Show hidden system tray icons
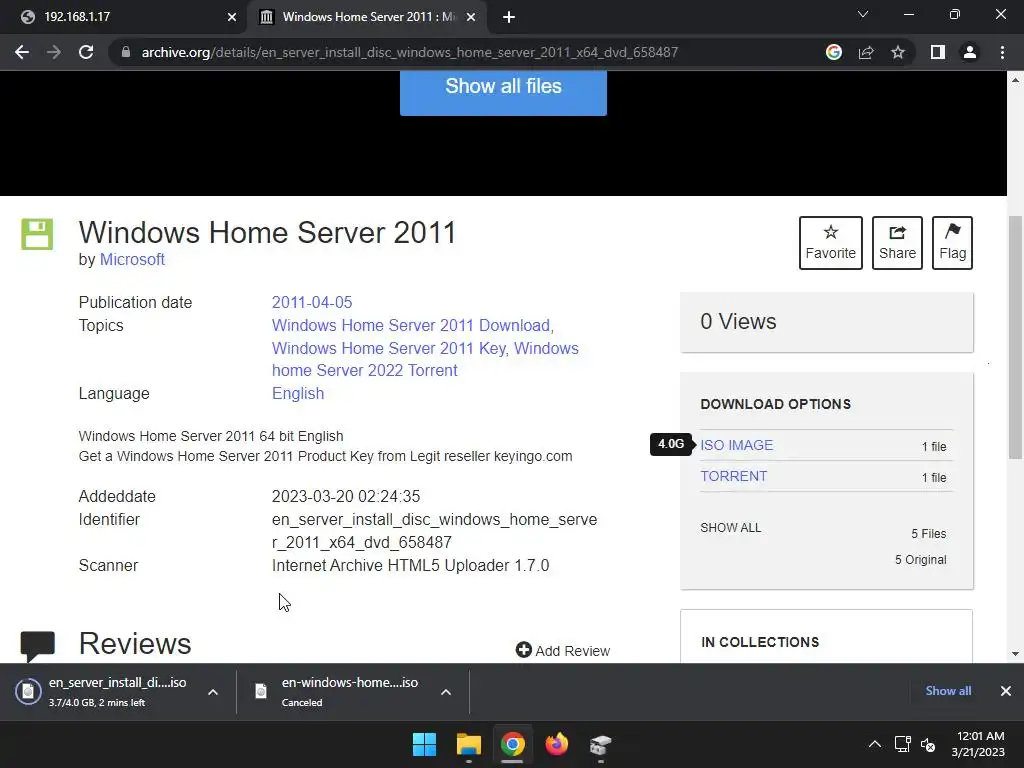Screen dimensions: 1024x768 (x=875, y=744)
